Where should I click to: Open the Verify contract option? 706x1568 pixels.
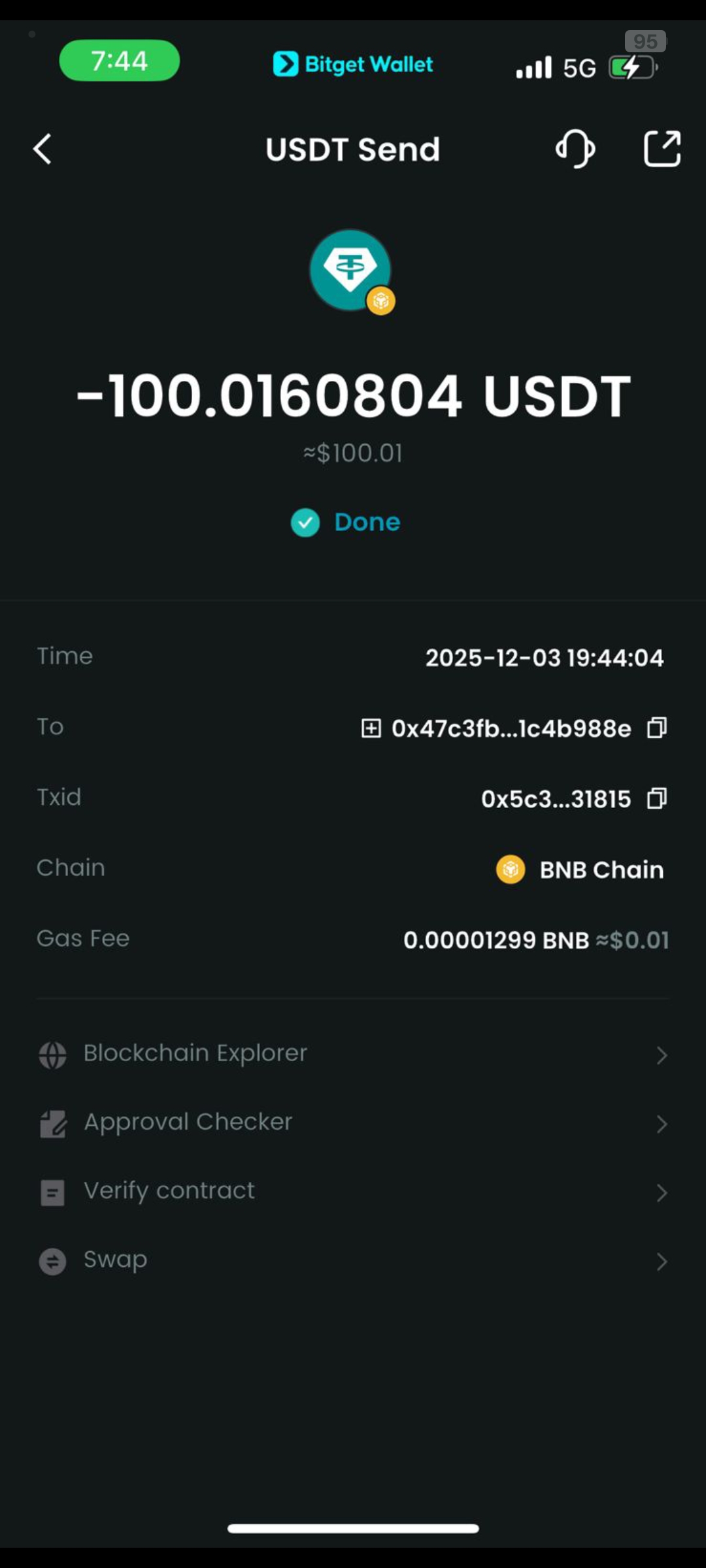pos(169,1191)
